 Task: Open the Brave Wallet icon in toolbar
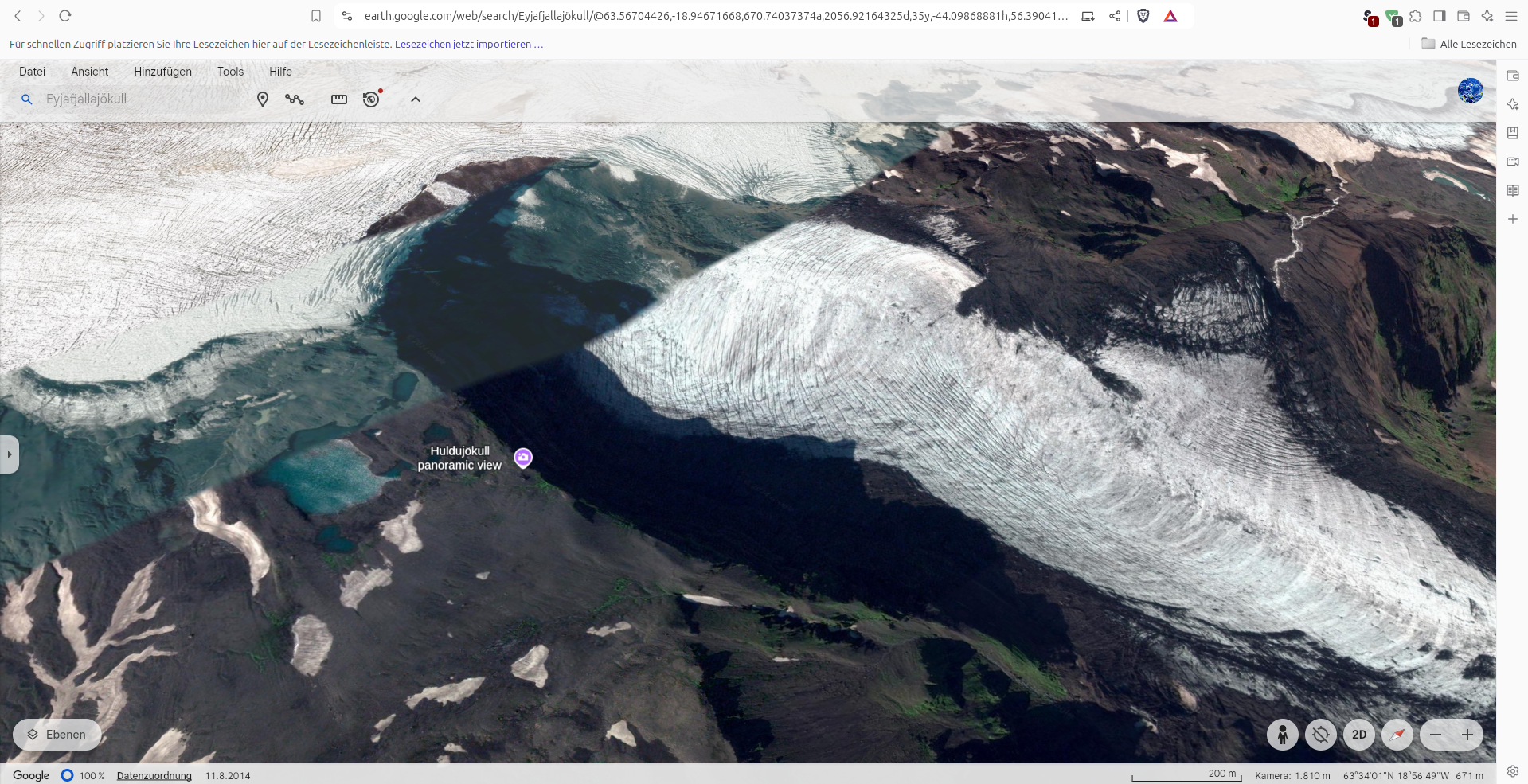pos(1464,16)
